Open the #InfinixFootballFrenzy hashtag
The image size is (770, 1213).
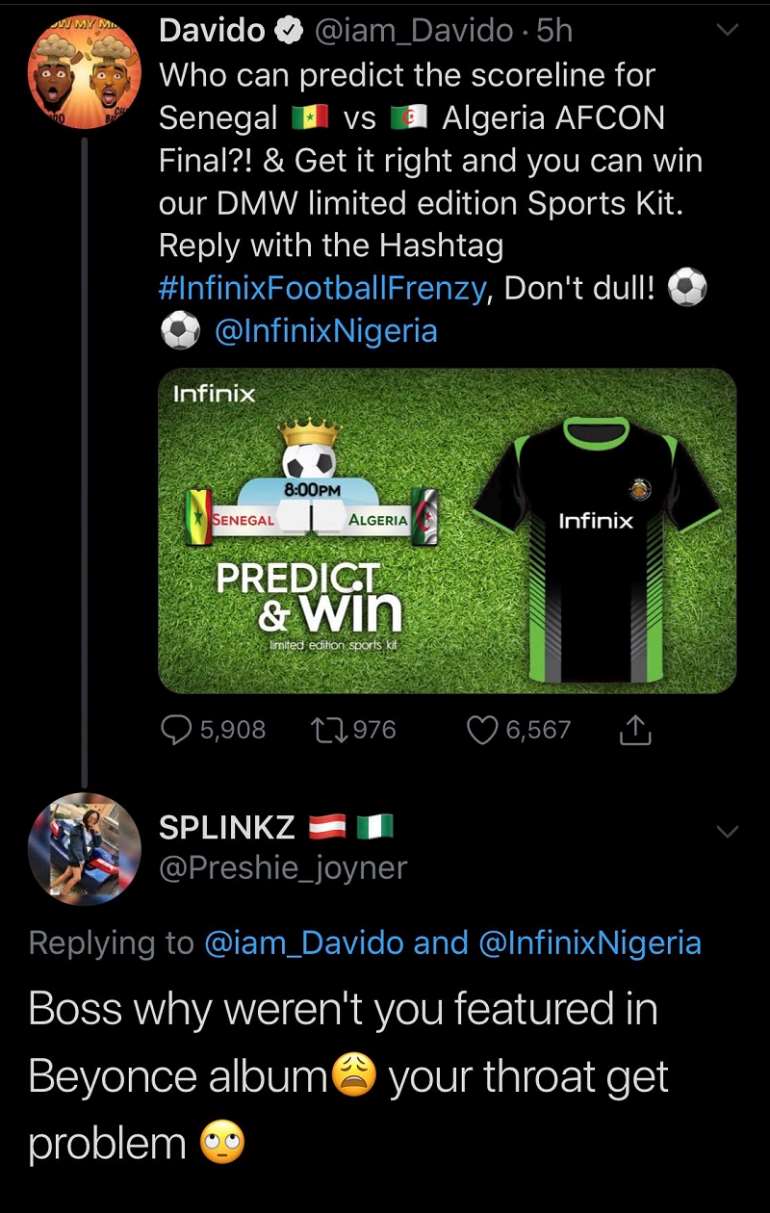click(x=323, y=289)
